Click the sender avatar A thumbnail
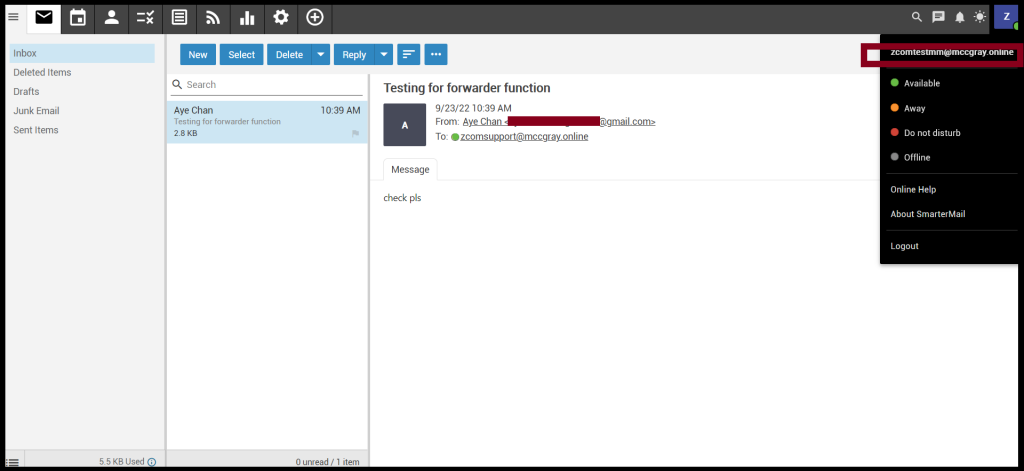This screenshot has width=1024, height=471. (405, 125)
